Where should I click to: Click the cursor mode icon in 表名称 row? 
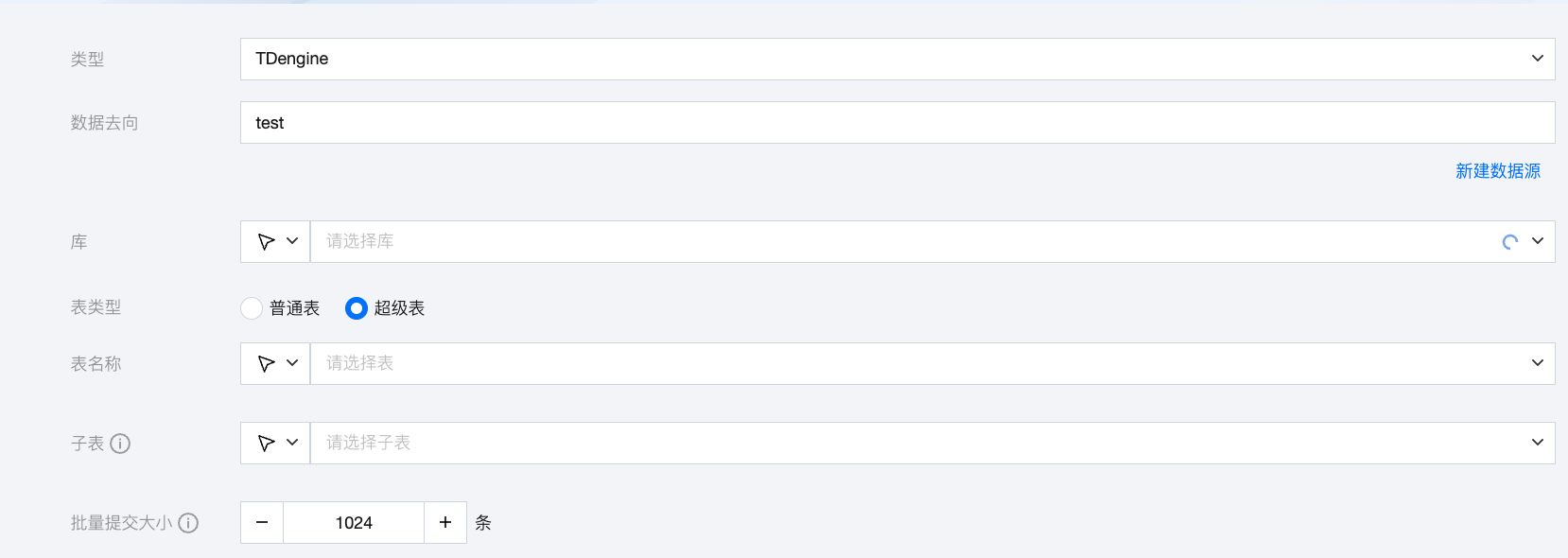click(x=266, y=364)
